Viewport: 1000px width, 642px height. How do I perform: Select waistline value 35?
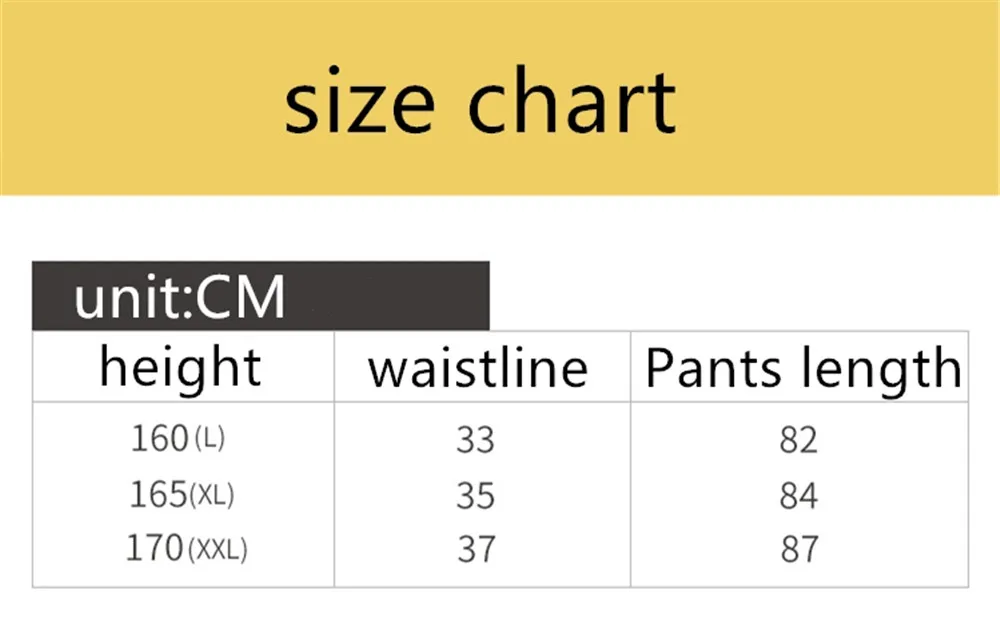pos(475,496)
